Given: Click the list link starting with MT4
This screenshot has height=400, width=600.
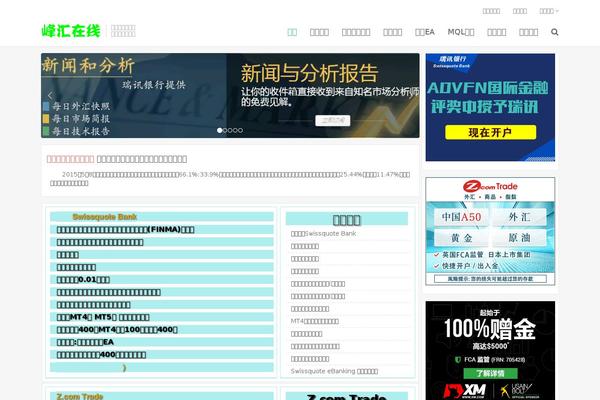Looking at the screenshot, I should click(315, 321).
